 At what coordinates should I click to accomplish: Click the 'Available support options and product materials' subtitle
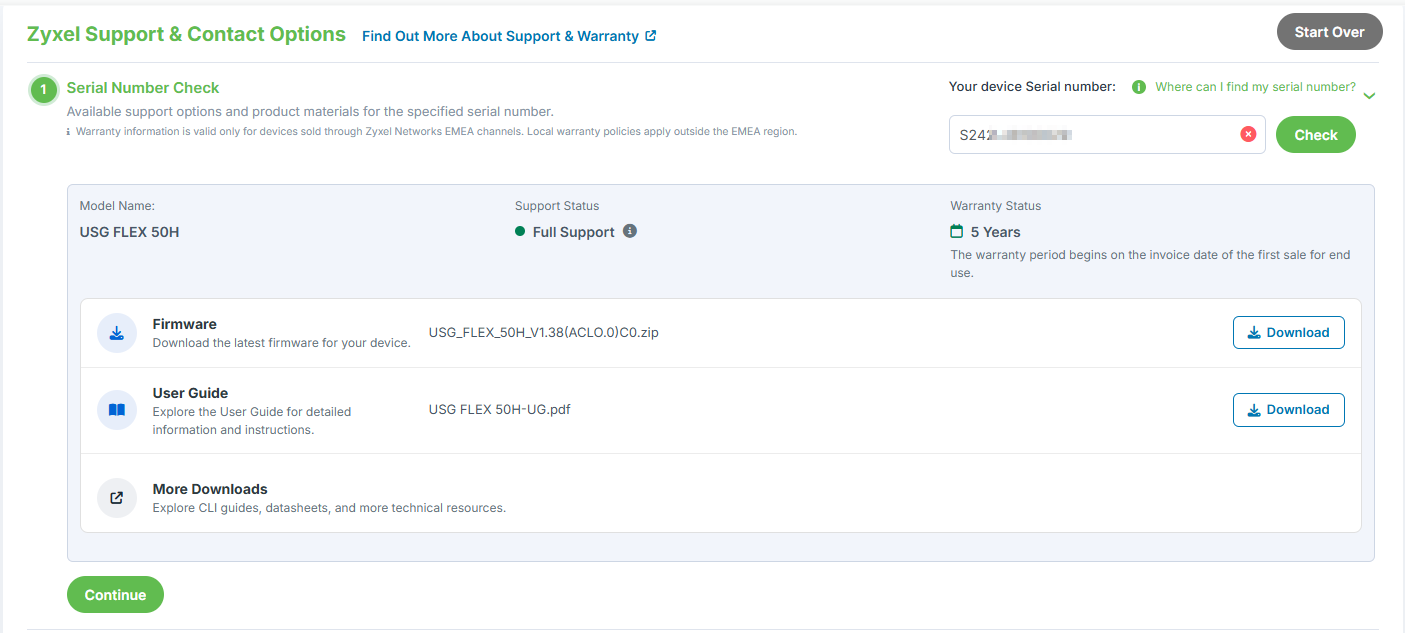310,112
